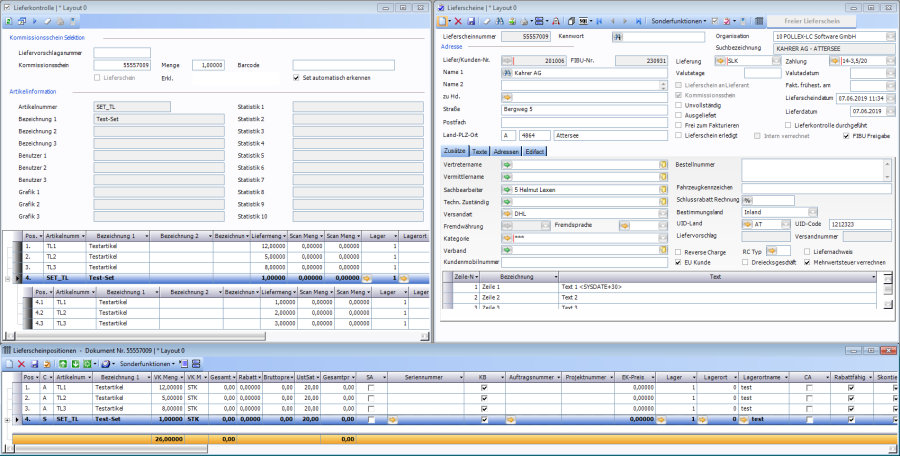The image size is (900, 456).
Task: Toggle the Set automatisch erkennen checkbox
Action: pos(295,77)
